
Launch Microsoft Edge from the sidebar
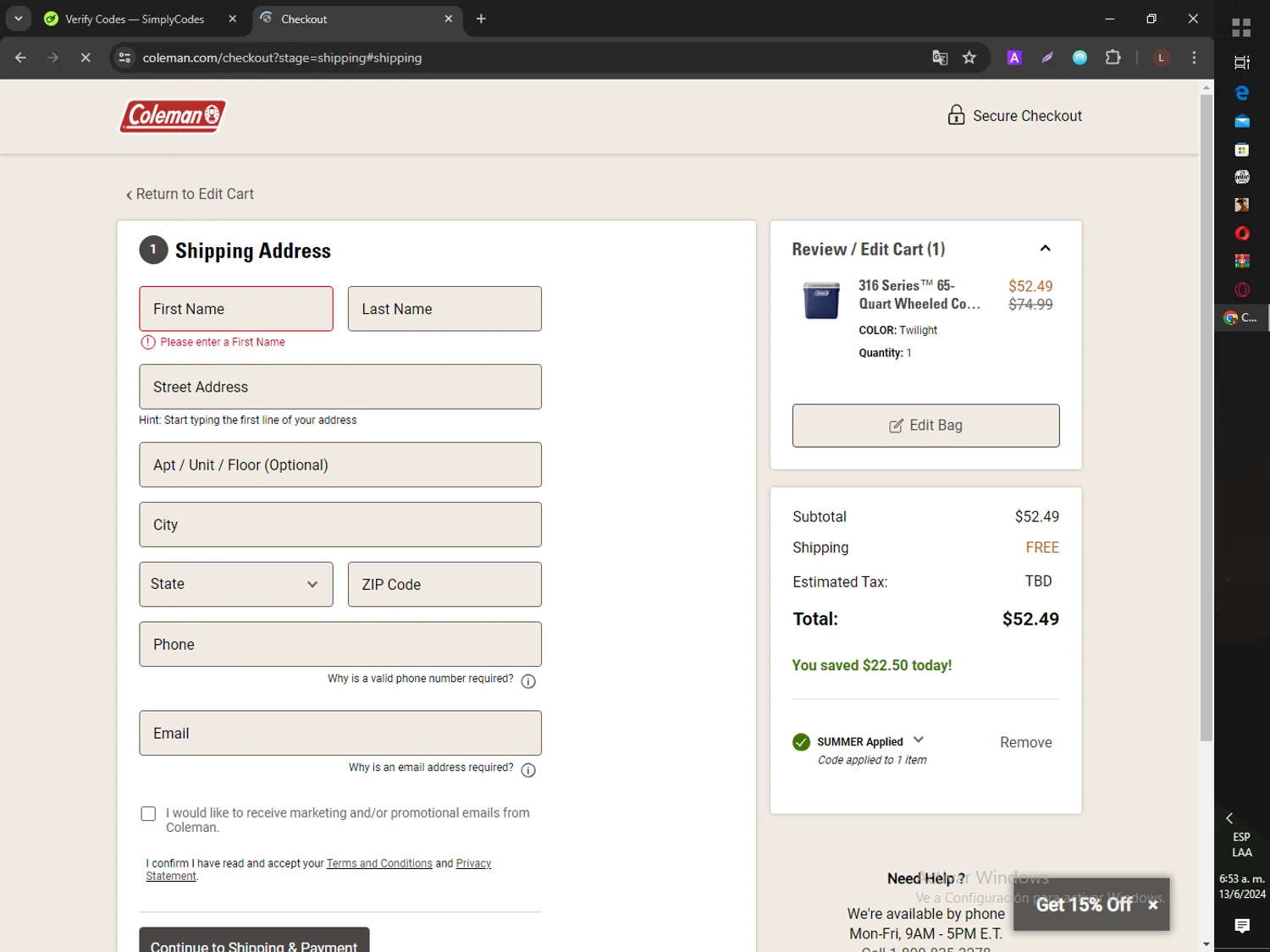[x=1242, y=93]
